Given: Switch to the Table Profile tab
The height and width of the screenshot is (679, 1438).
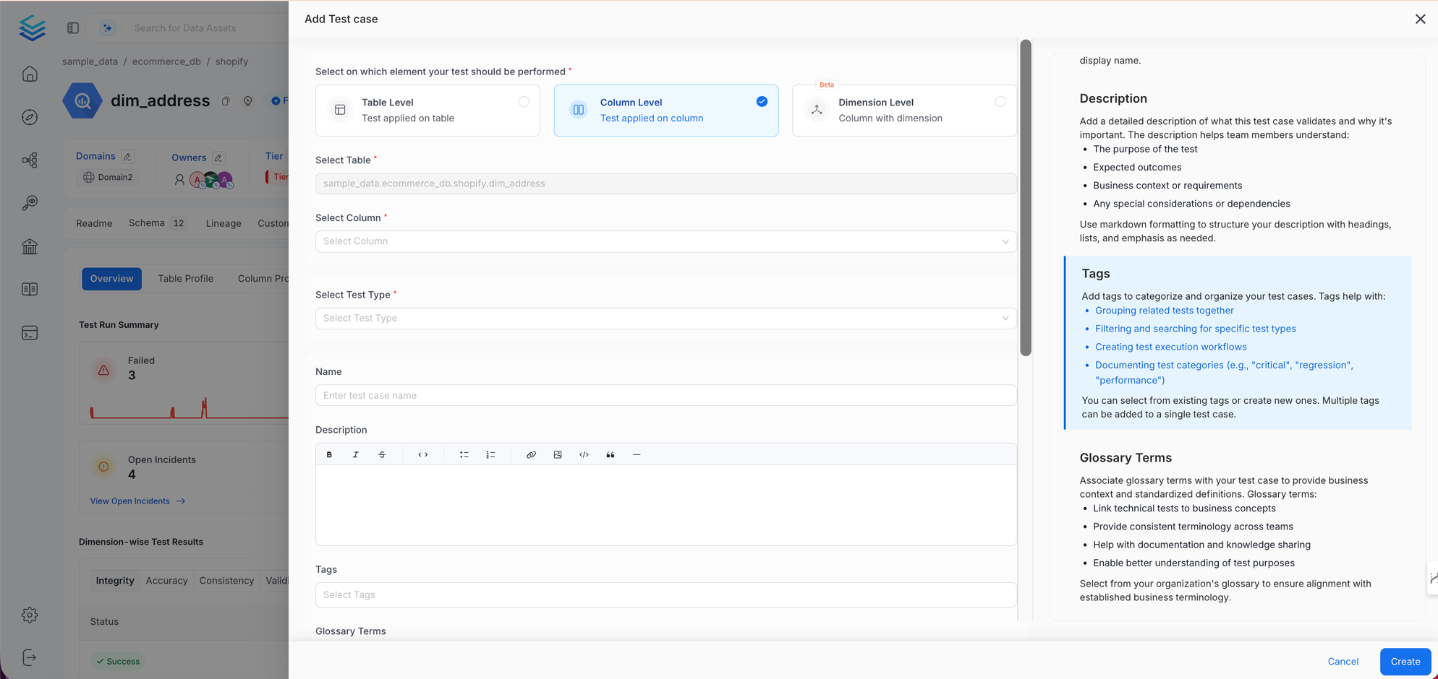Looking at the screenshot, I should [185, 278].
